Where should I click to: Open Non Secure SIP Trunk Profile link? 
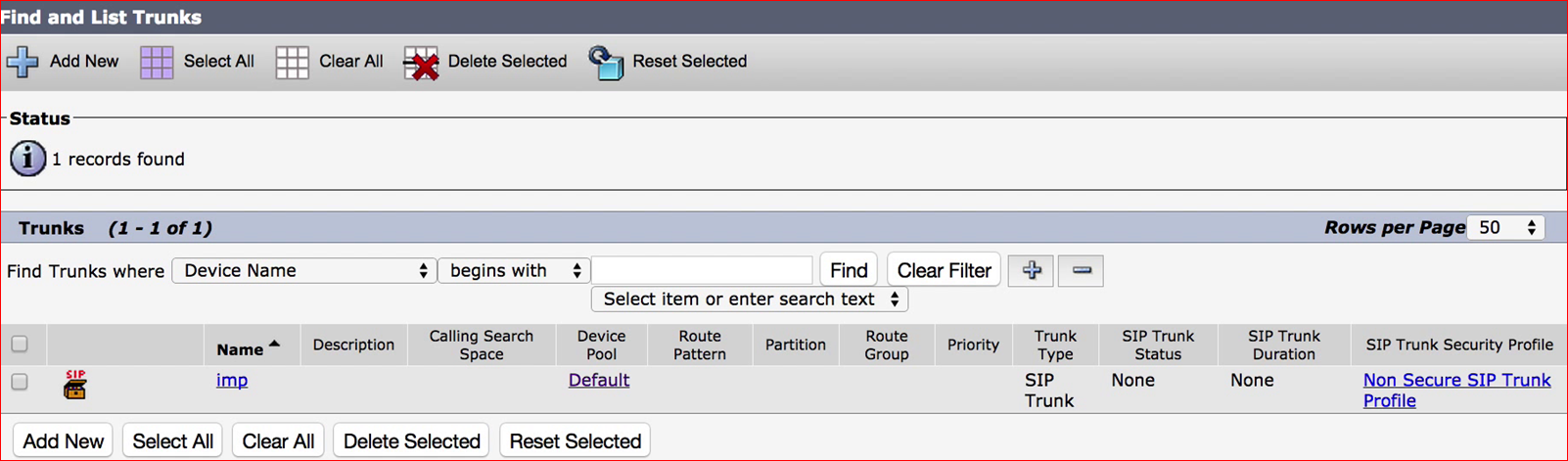1456,390
